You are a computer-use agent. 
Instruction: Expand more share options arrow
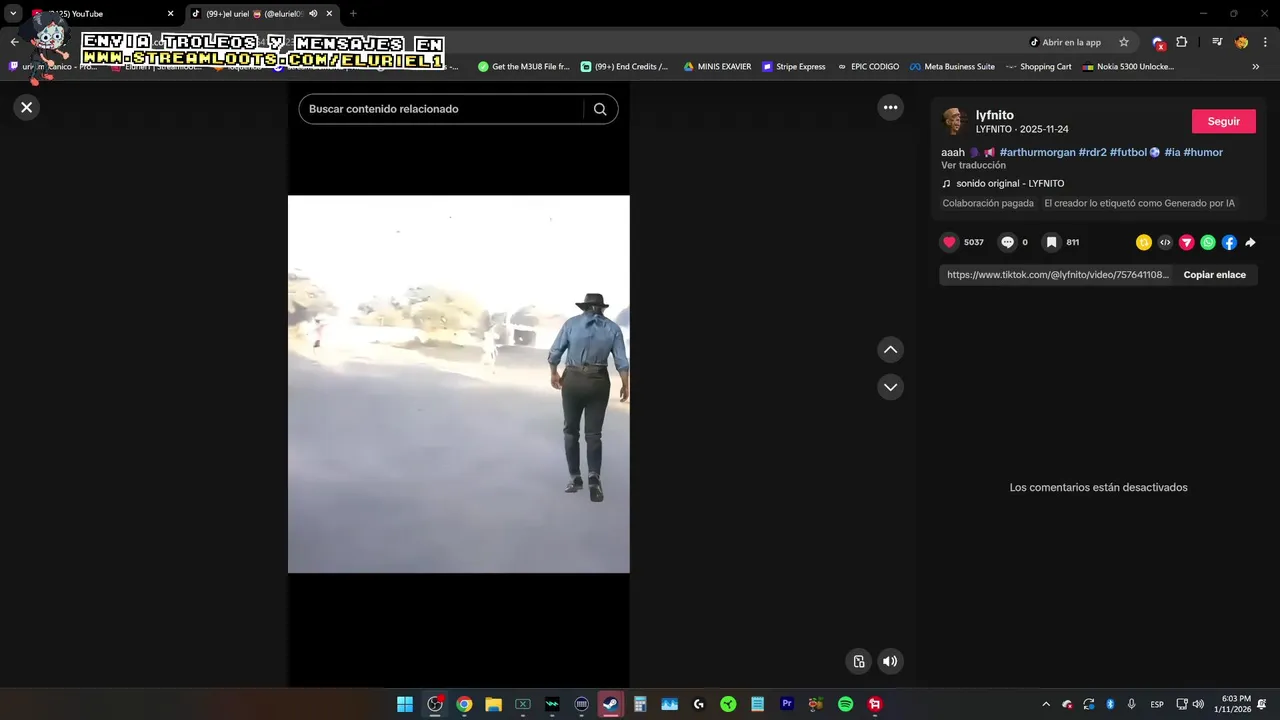(1250, 242)
